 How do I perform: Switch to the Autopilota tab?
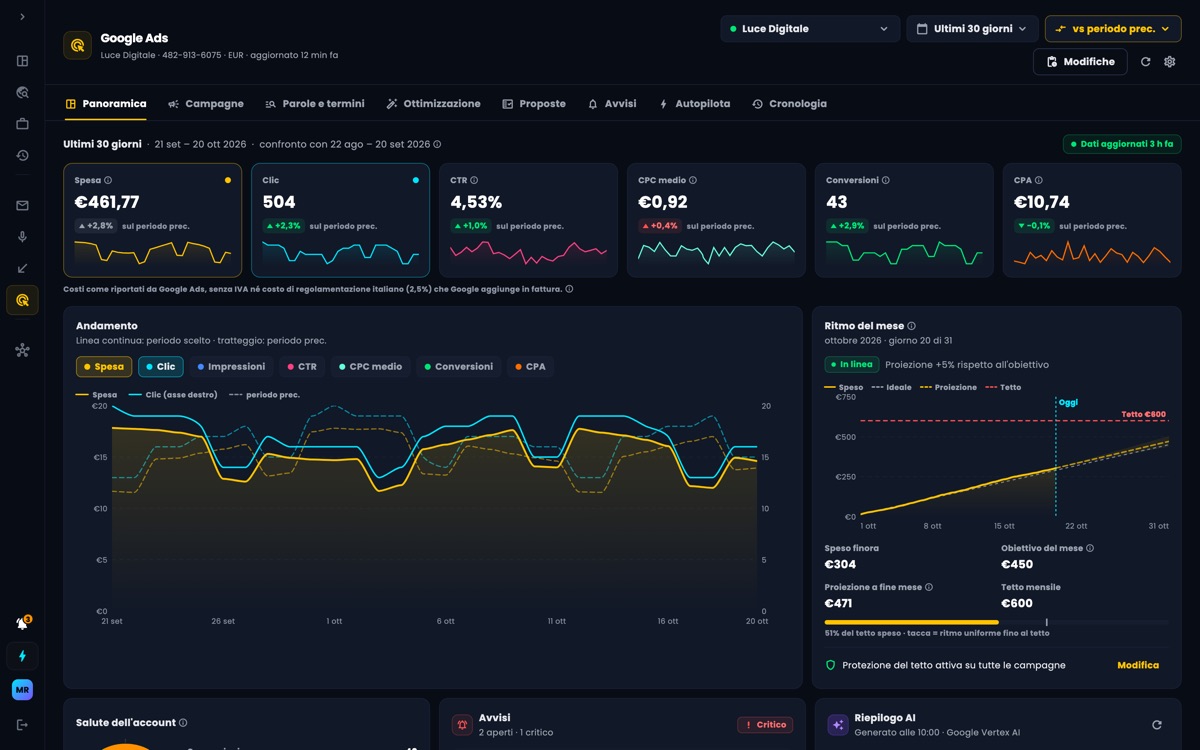tap(694, 104)
